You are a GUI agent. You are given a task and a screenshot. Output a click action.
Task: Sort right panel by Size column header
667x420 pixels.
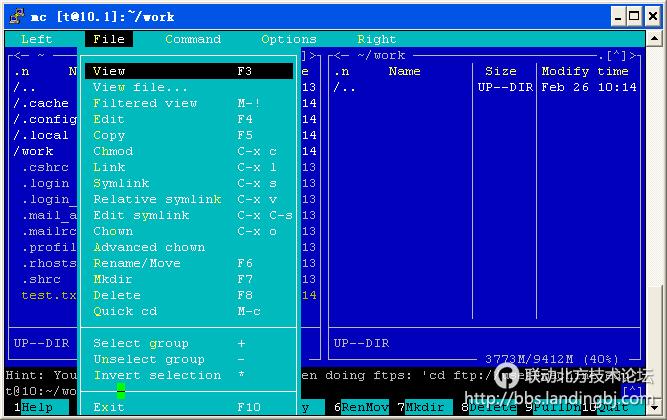(x=500, y=71)
